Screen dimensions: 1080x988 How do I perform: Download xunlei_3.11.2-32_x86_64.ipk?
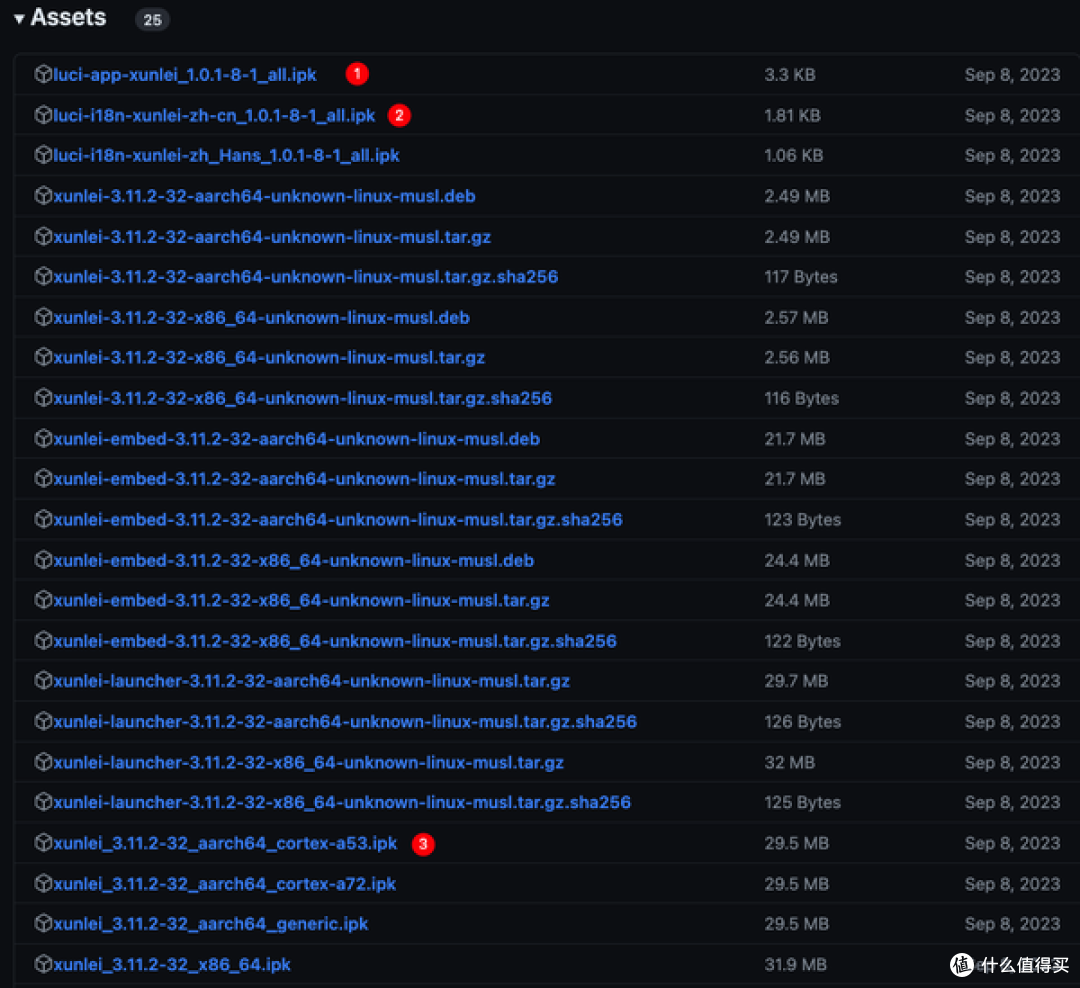pos(172,964)
